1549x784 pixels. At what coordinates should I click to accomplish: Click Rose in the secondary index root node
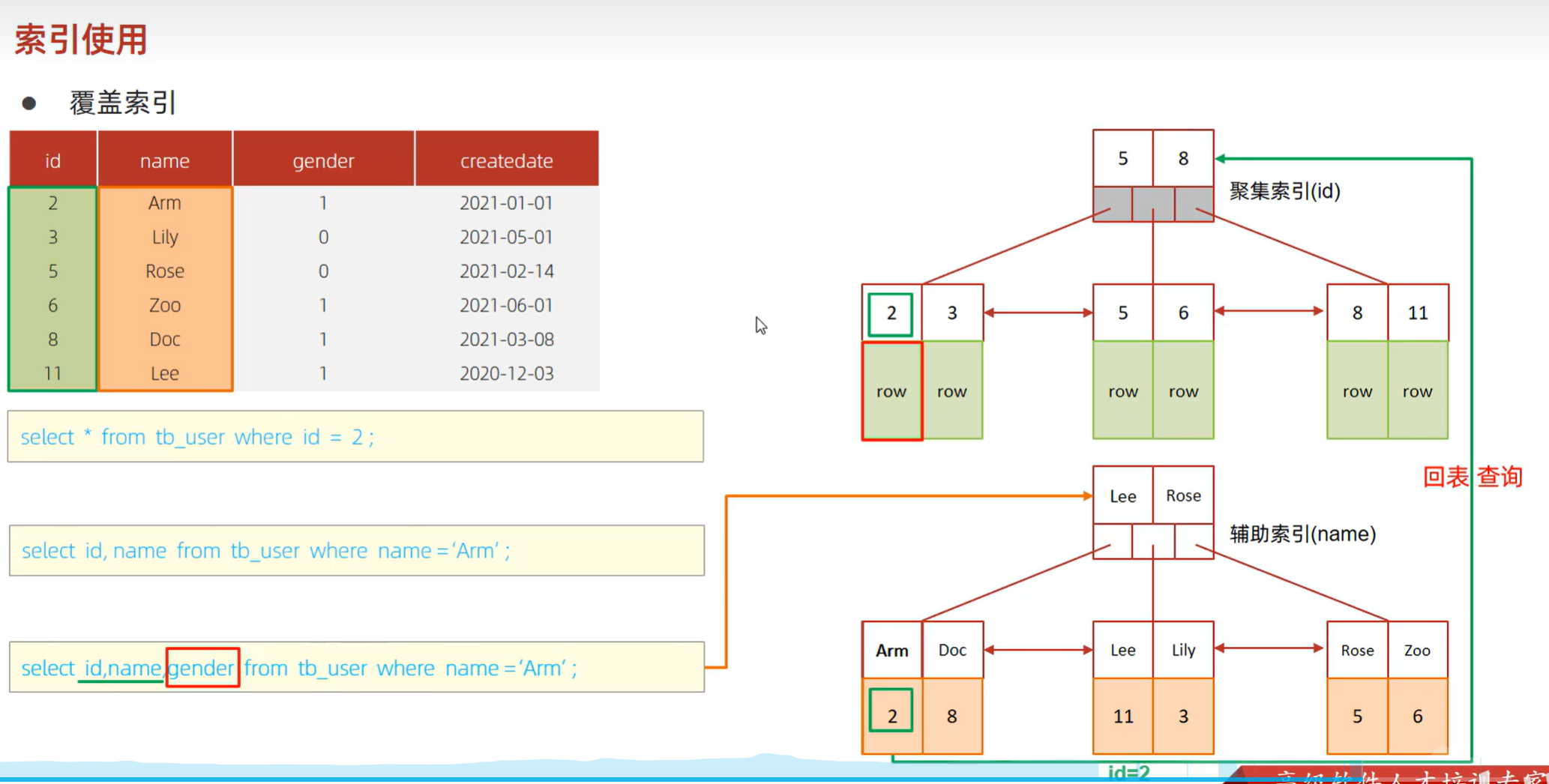point(1183,495)
